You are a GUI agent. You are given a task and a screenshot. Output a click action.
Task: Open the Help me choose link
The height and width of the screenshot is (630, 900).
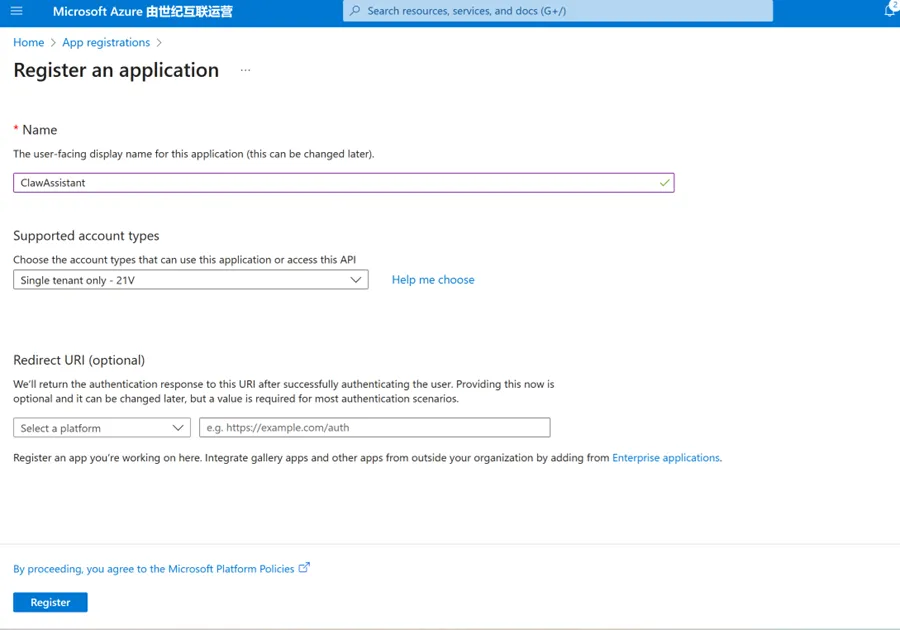click(433, 279)
